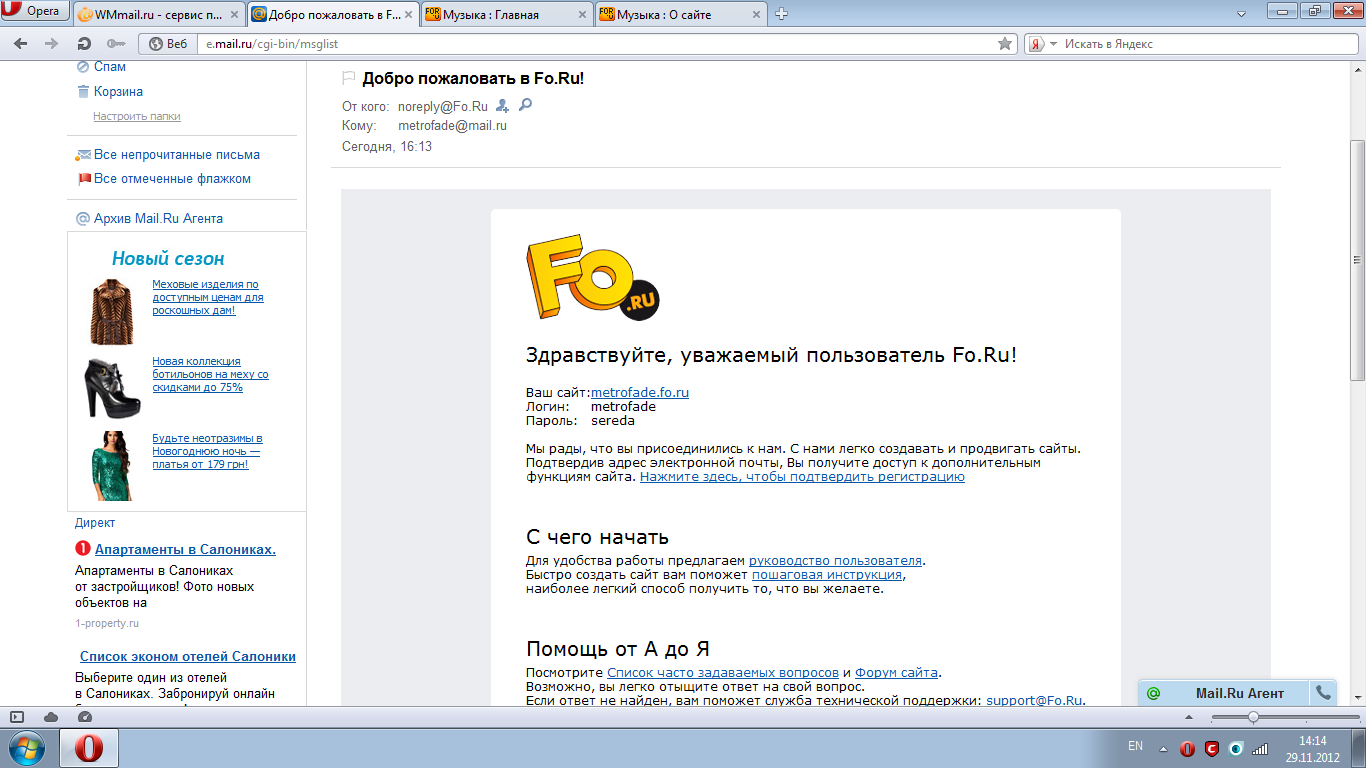1366x768 pixels.
Task: Reload the current page
Action: [85, 44]
